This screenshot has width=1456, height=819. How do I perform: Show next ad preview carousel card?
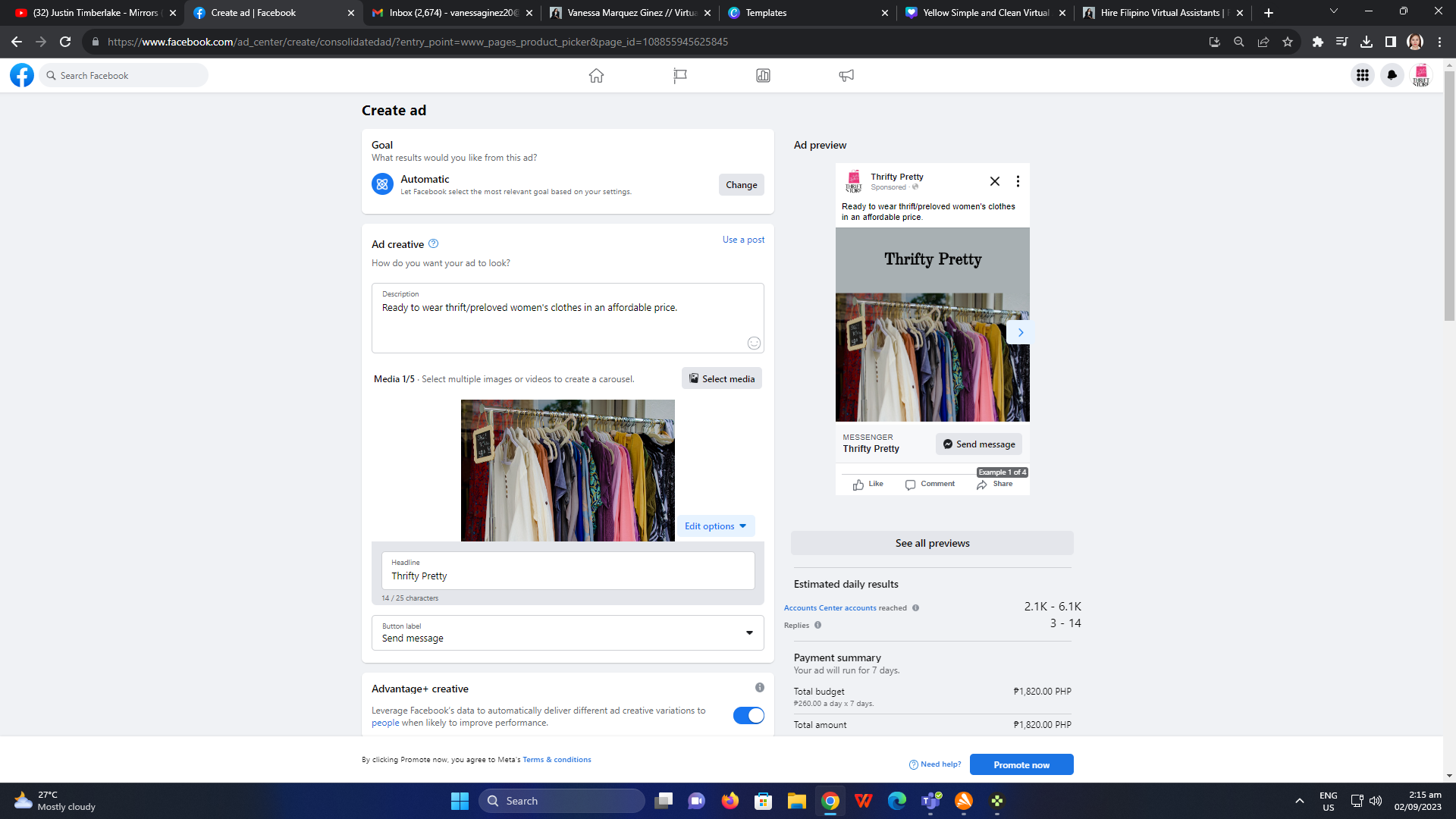point(1020,332)
